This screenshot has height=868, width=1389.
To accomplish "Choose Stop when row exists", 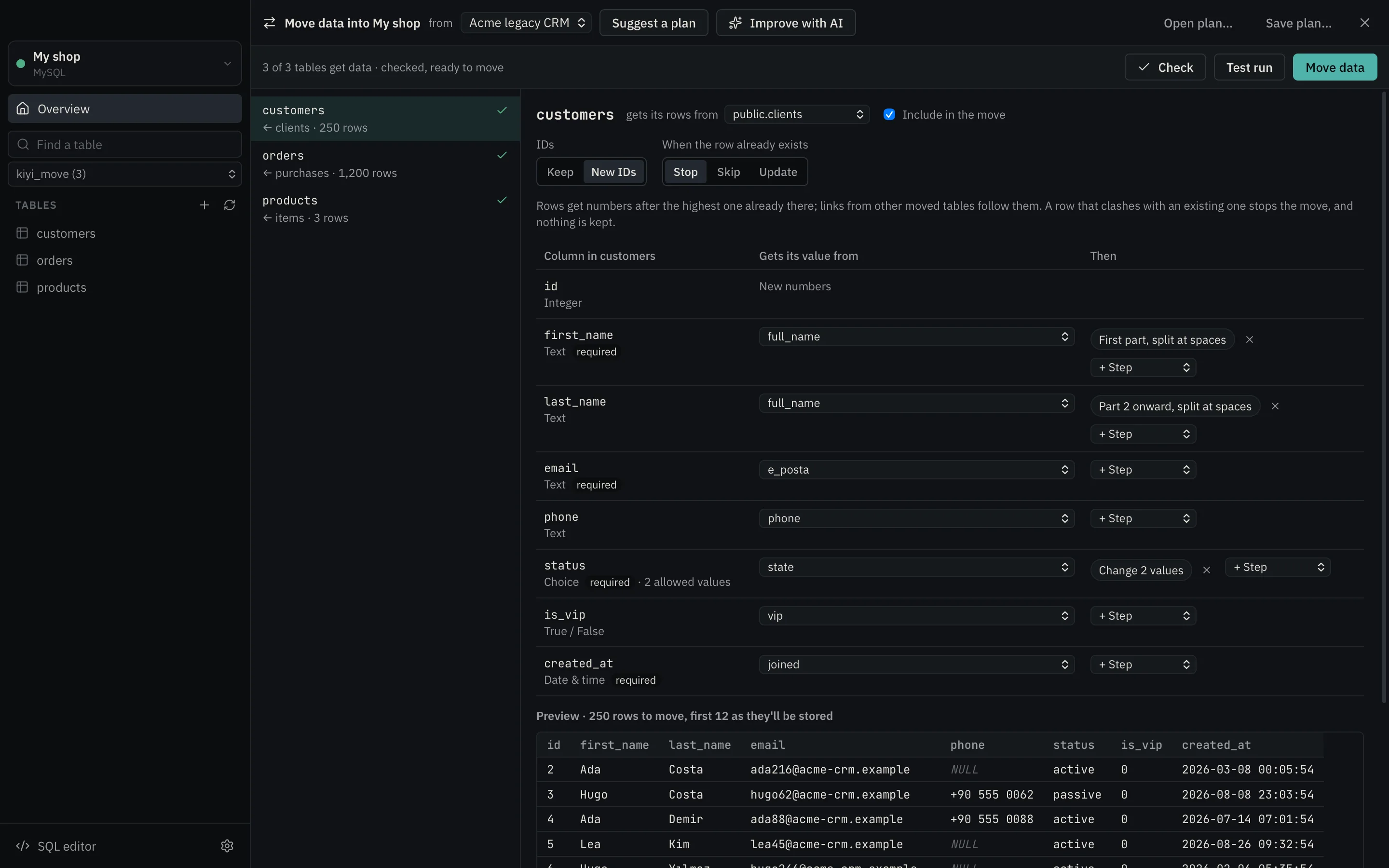I will tap(685, 172).
